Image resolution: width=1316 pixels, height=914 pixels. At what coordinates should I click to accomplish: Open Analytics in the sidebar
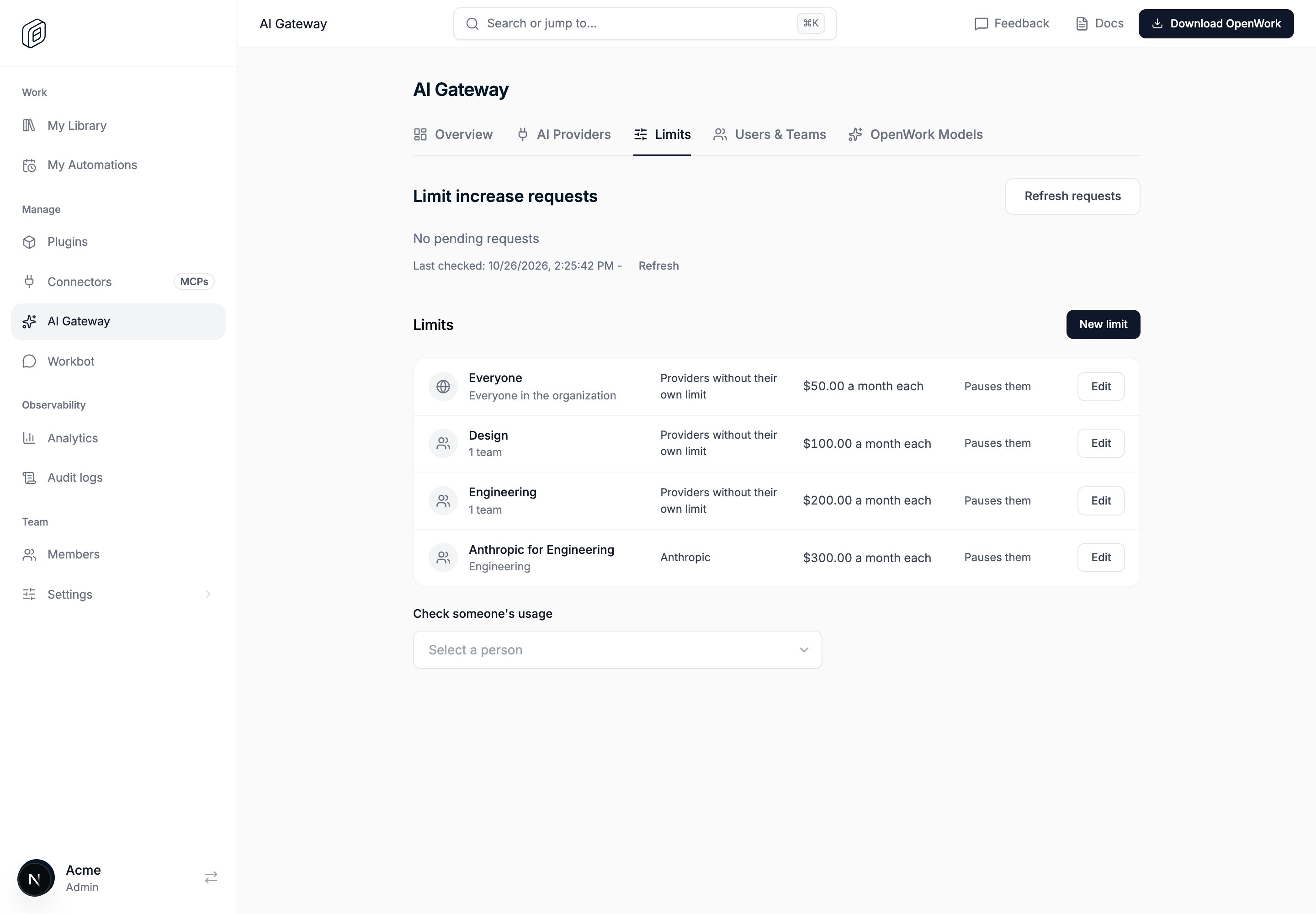click(x=118, y=438)
